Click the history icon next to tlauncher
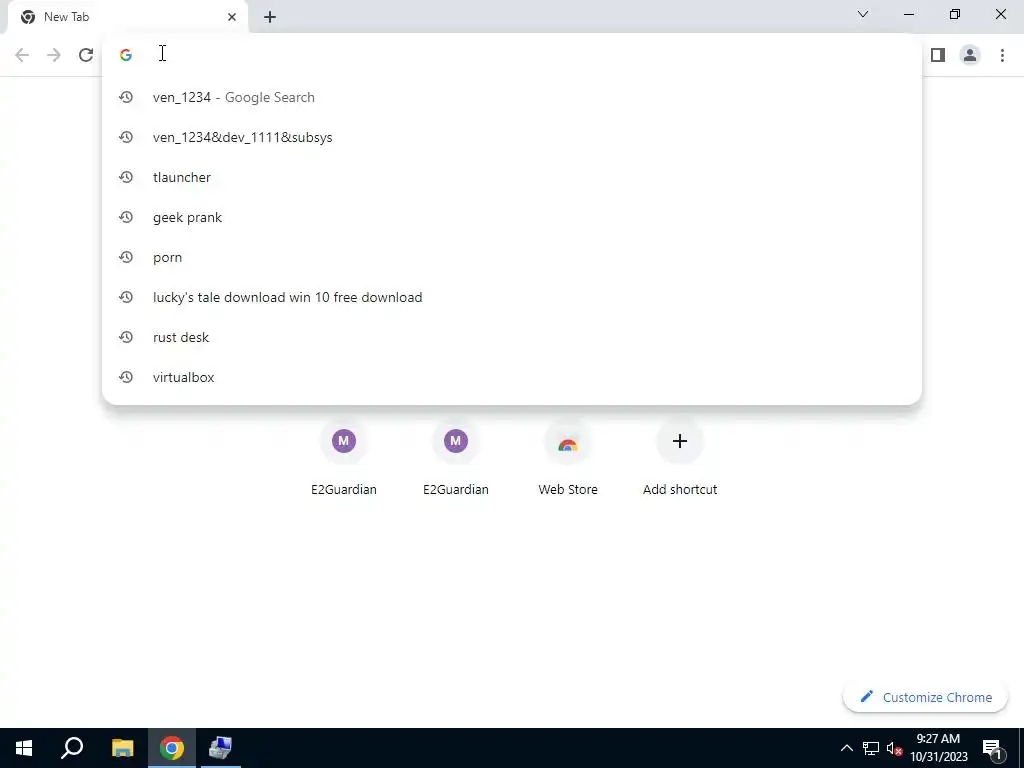The image size is (1024, 768). coord(126,177)
